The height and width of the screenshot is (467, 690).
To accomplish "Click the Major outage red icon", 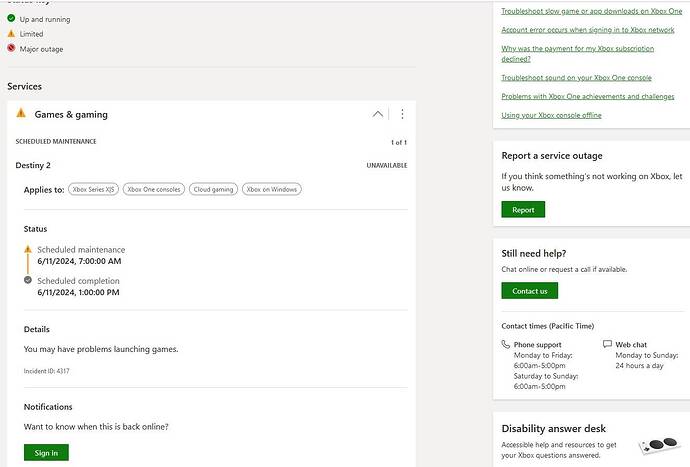I will tap(11, 48).
